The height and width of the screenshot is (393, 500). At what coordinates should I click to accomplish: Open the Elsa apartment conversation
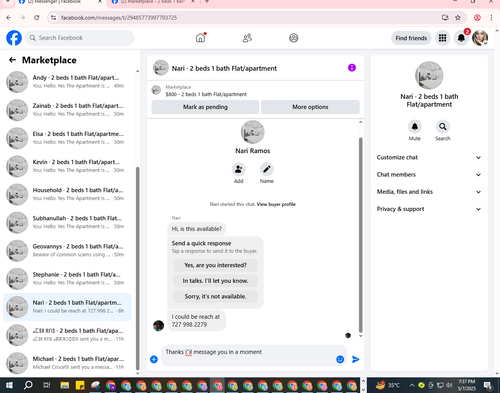[68, 138]
